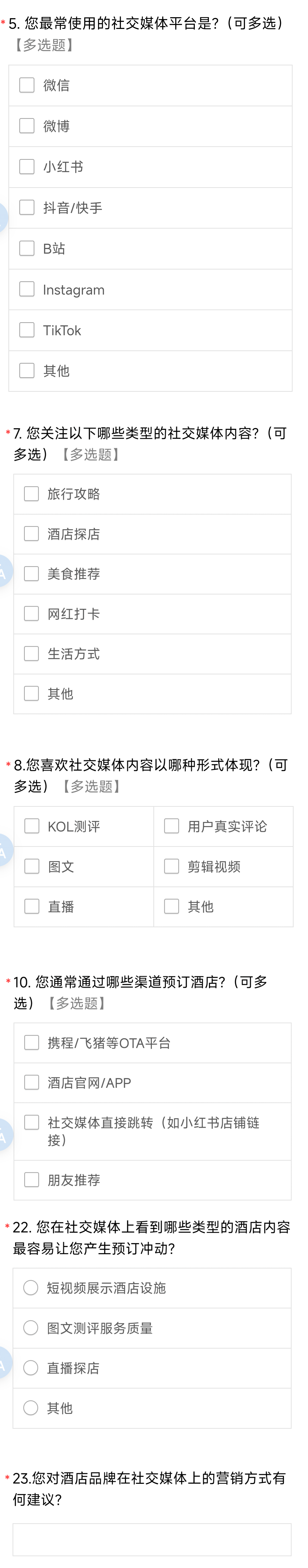Screen dimensions: 308x1568
Task: Tick the 网红打卡 checkbox
Action: [31, 614]
